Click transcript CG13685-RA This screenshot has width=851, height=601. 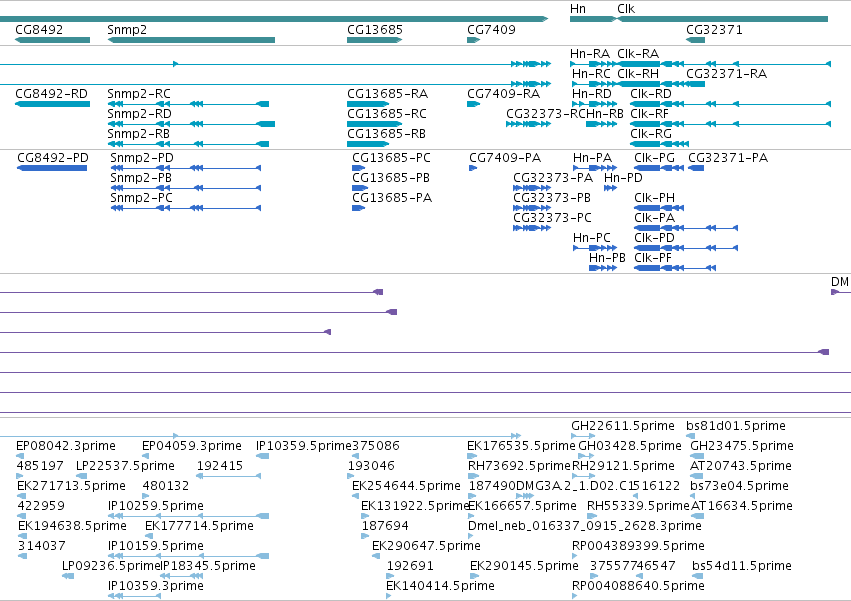(x=388, y=94)
